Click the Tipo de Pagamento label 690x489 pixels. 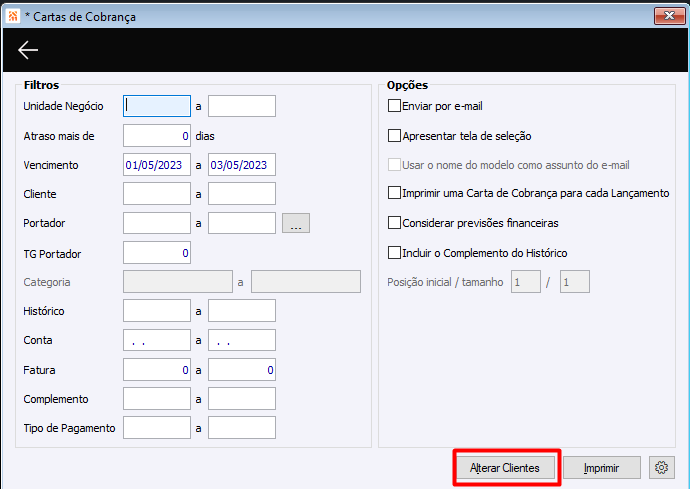pos(69,428)
